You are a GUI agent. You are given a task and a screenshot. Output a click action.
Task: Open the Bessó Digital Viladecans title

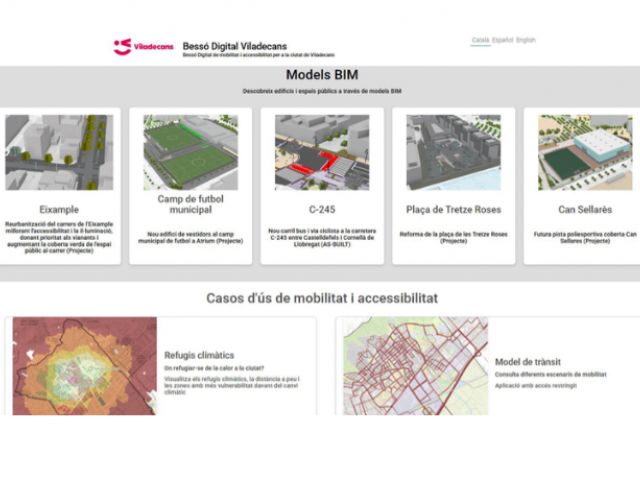tap(235, 46)
